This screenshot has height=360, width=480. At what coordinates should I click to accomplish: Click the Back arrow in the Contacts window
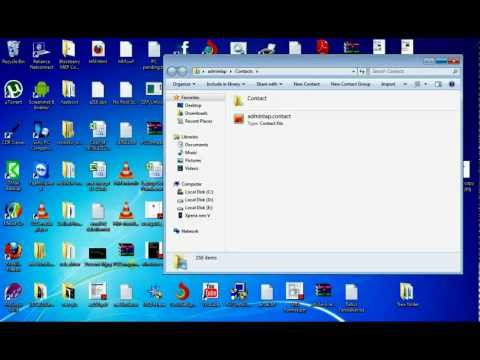point(172,71)
